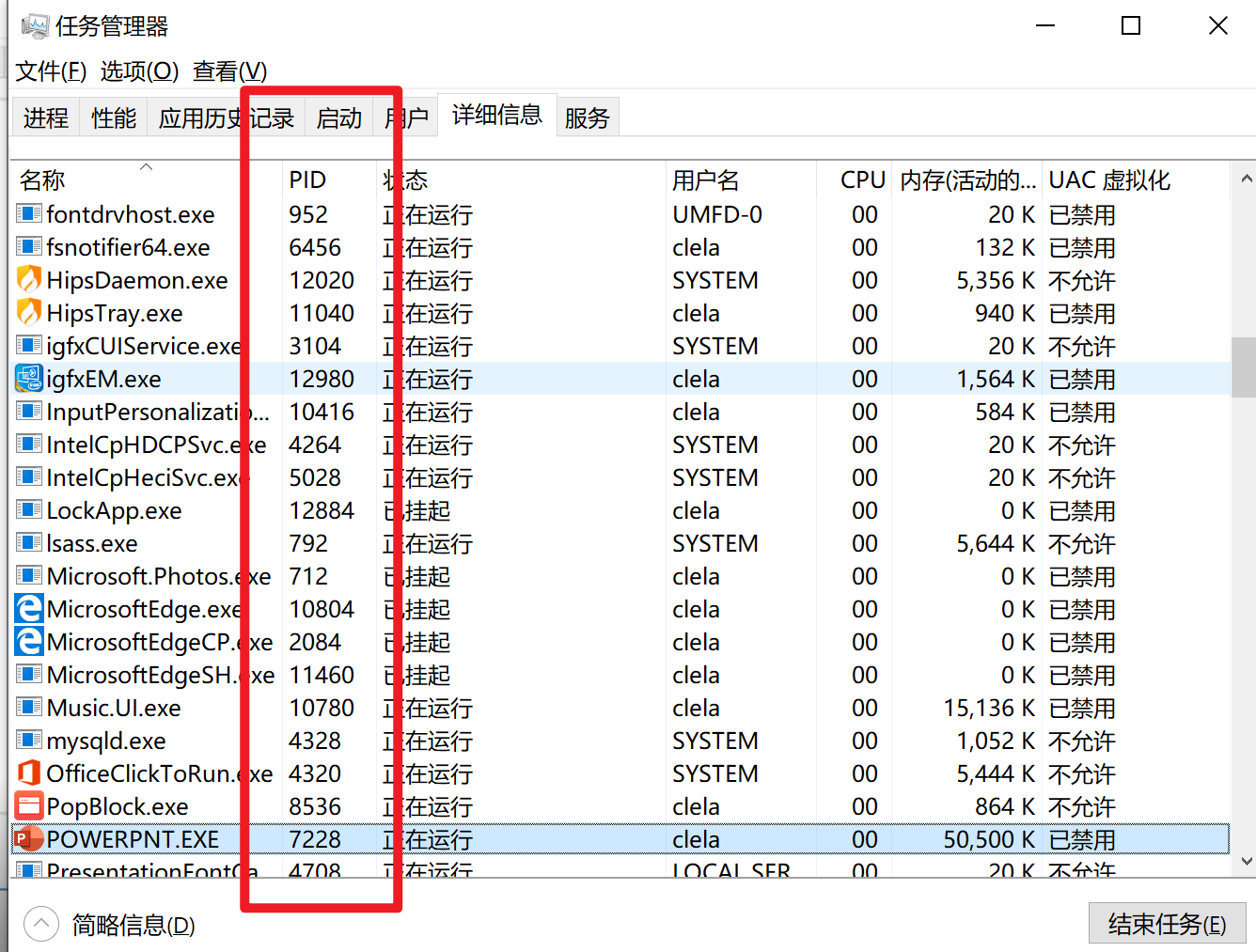The width and height of the screenshot is (1256, 952).
Task: Switch to the 服务 tab
Action: coord(588,117)
